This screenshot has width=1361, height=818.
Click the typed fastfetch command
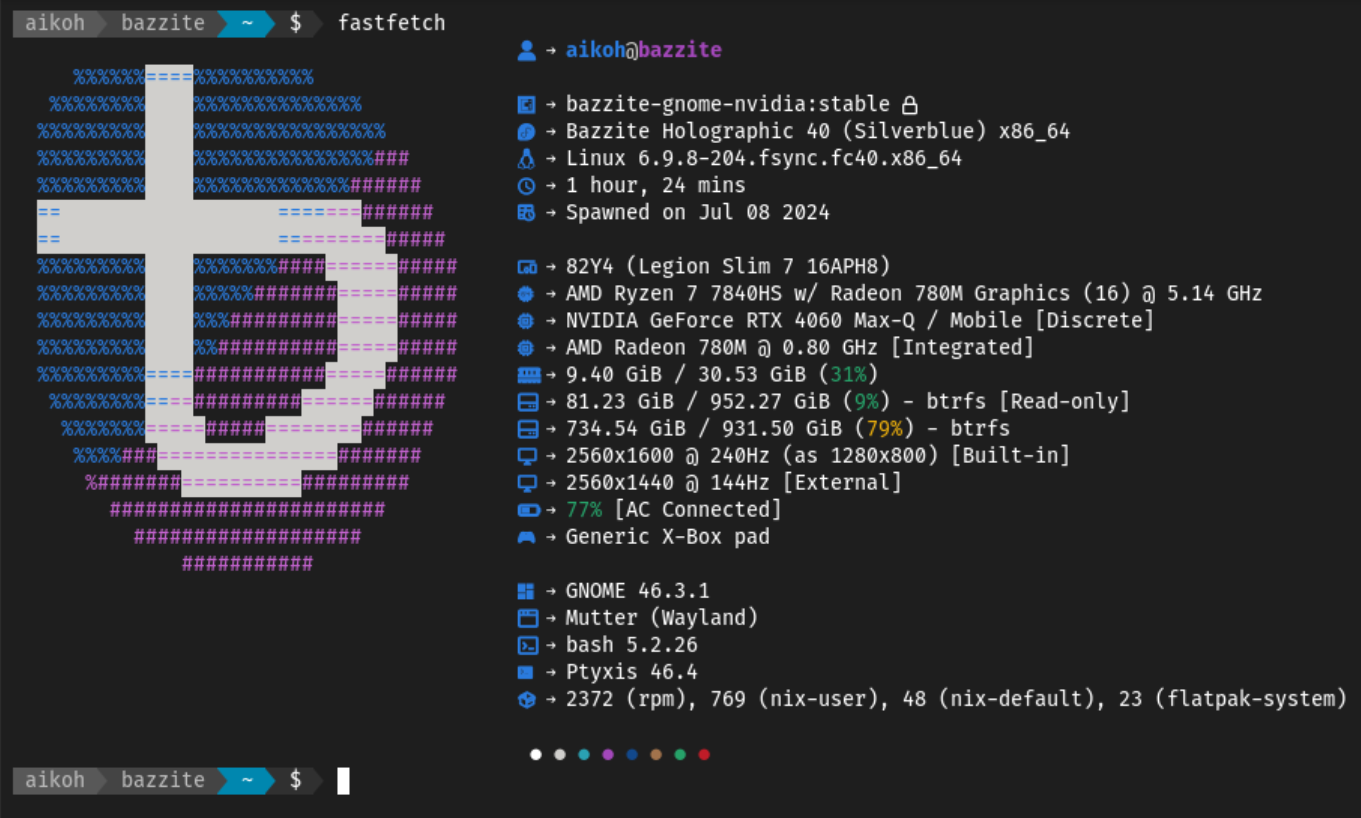[392, 23]
